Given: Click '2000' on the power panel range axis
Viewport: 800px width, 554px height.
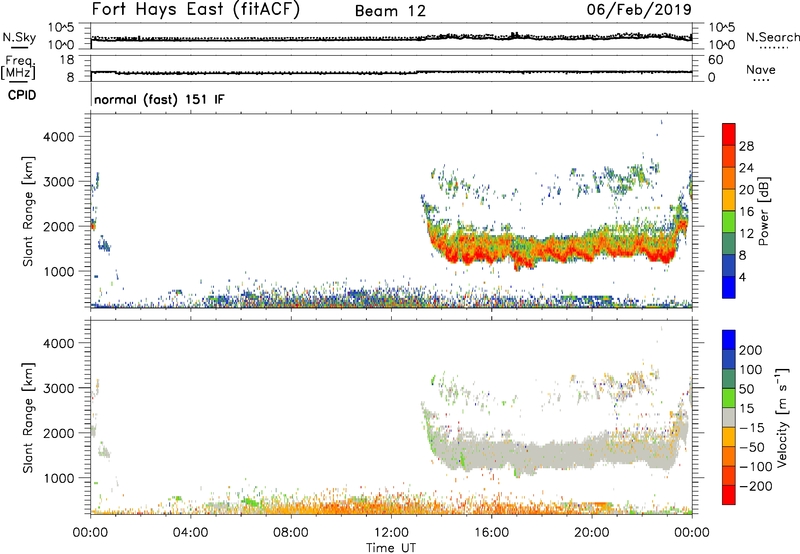Looking at the screenshot, I should click(x=59, y=226).
